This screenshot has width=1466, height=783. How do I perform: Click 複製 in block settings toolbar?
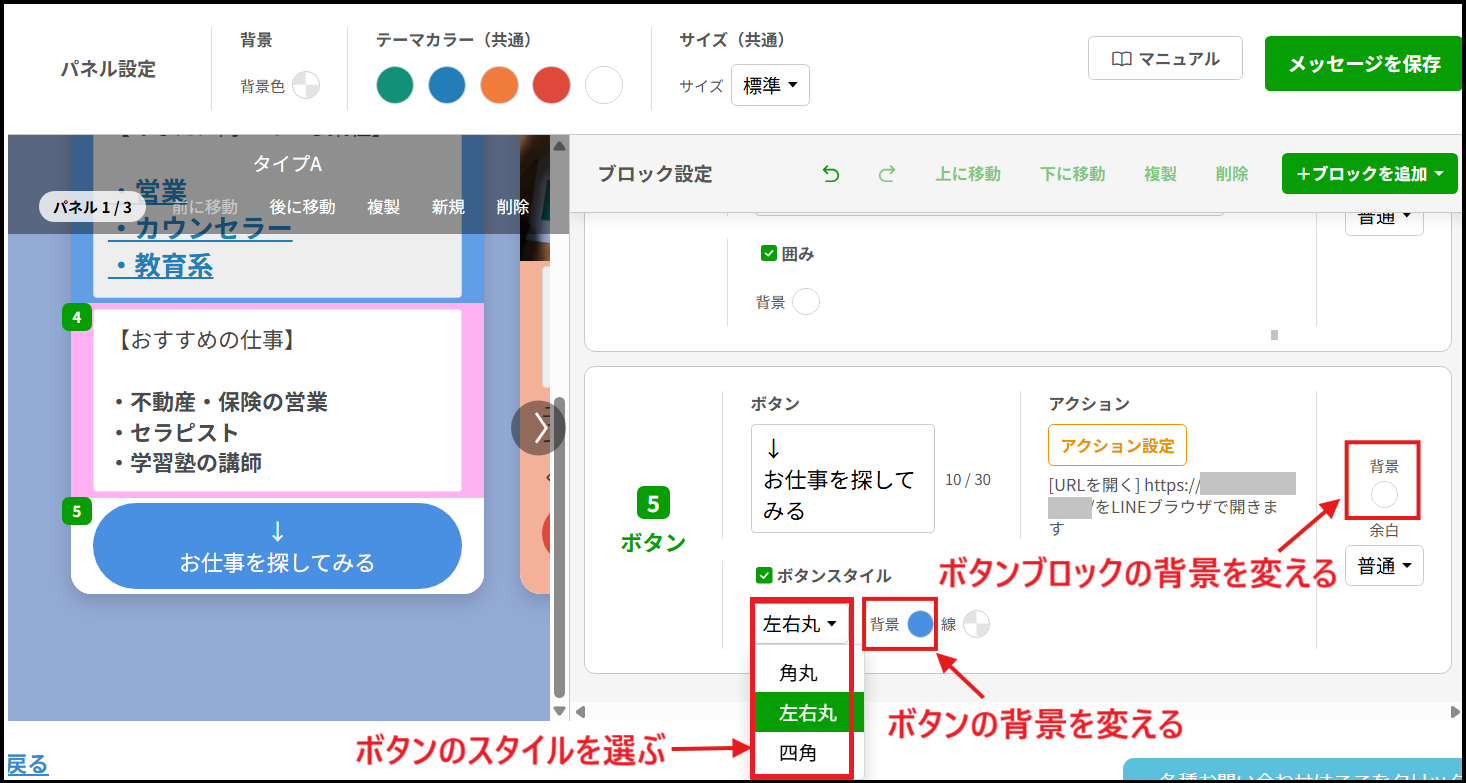(x=1160, y=174)
